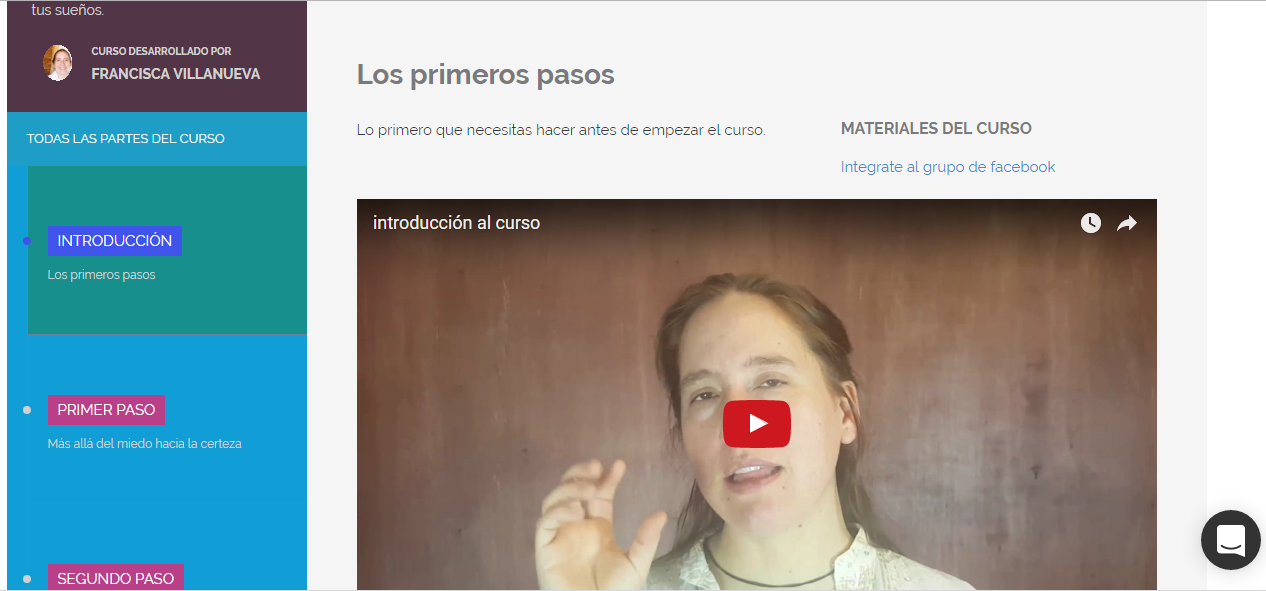Click the CURSO DESARROLLADO POR label
Viewport: 1266px width, 591px height.
(x=161, y=51)
